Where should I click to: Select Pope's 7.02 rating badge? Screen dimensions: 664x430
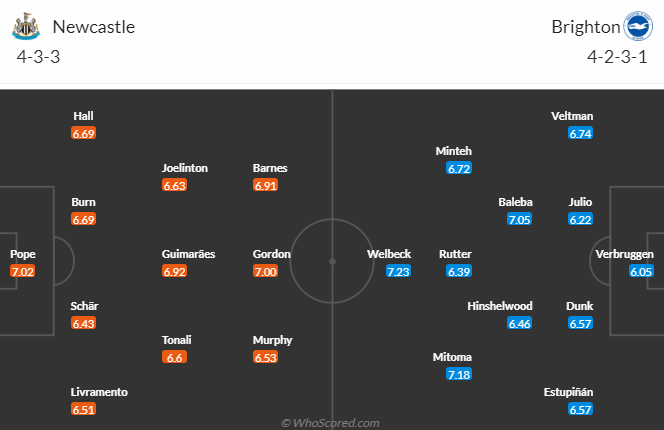(x=22, y=271)
